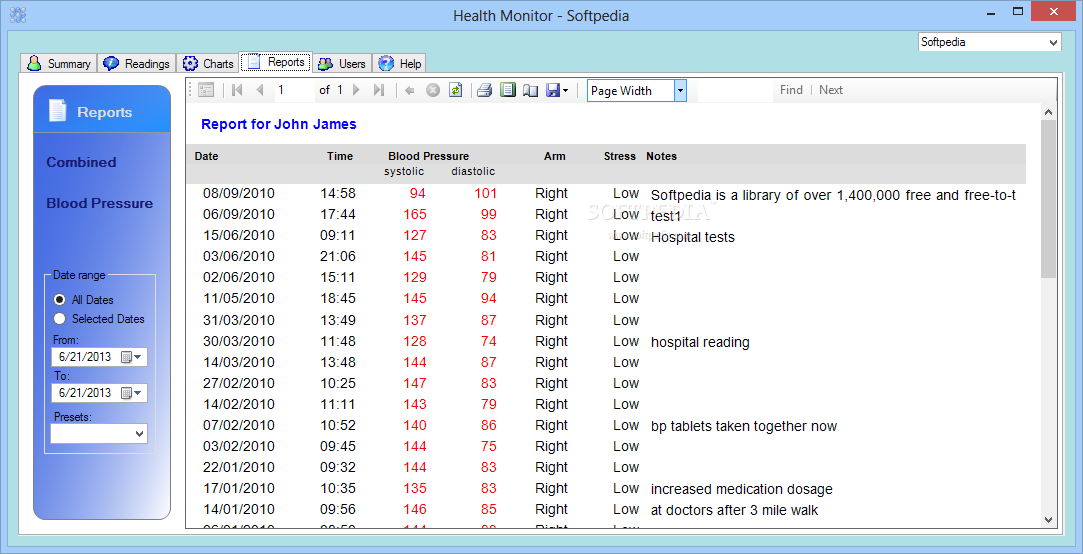Click the diastolic value 101

click(x=485, y=193)
